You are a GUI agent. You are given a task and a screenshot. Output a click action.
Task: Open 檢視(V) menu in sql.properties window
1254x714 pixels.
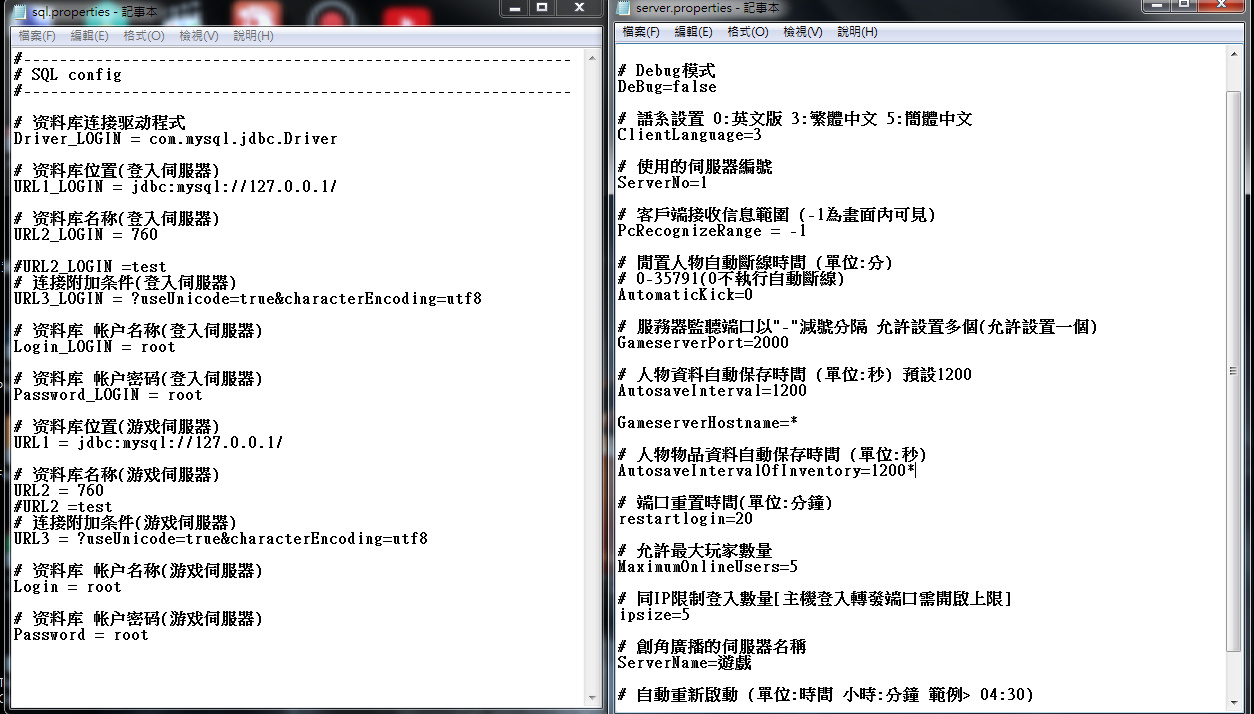coord(199,36)
